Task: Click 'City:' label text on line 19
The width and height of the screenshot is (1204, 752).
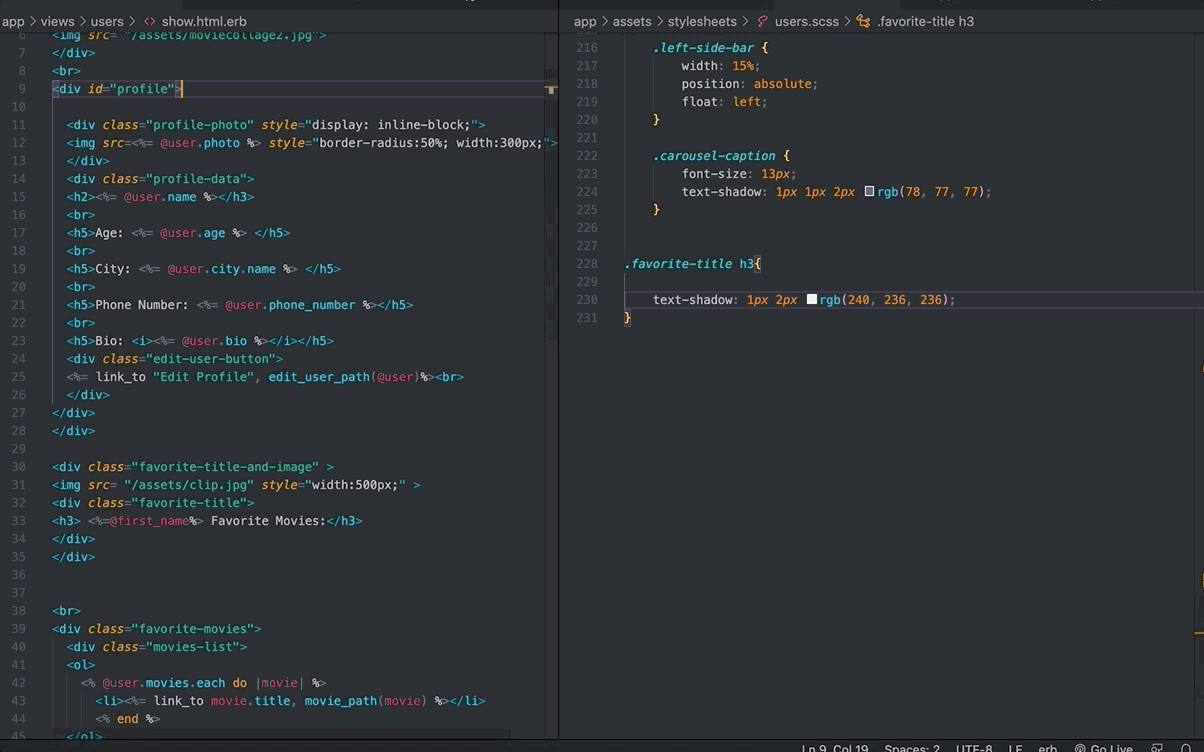Action: (114, 269)
